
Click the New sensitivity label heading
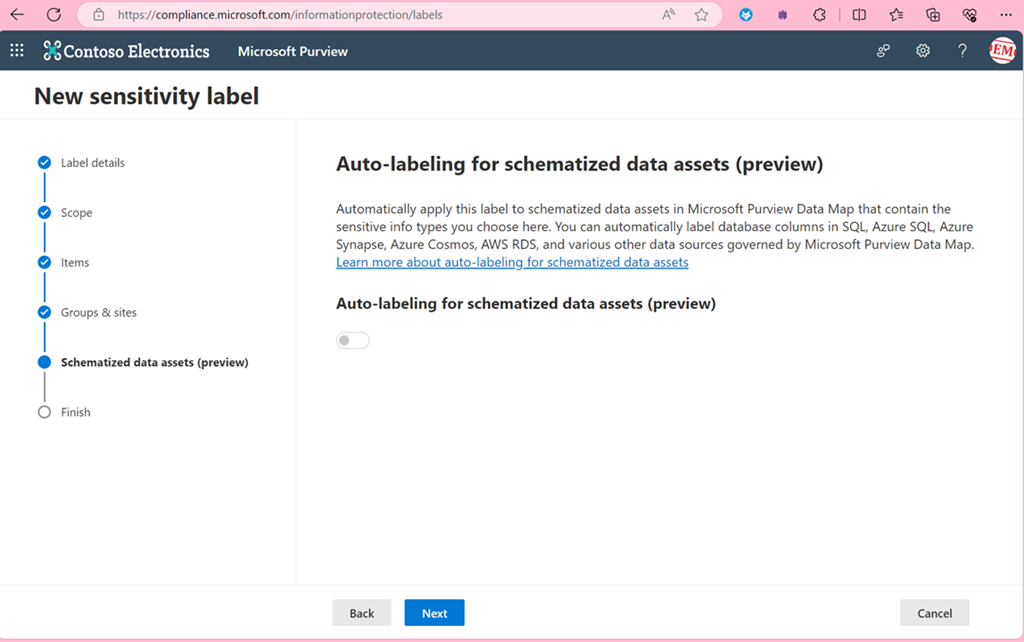[146, 96]
